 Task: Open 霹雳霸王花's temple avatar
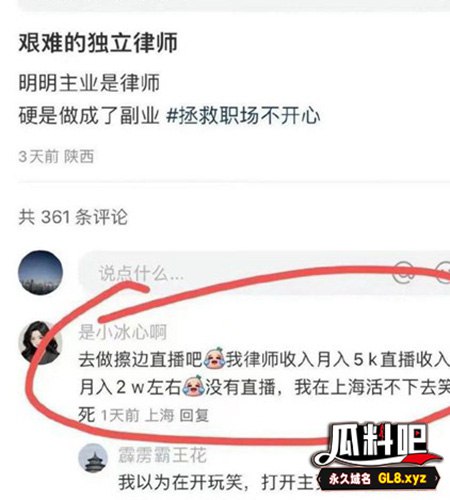click(x=93, y=458)
